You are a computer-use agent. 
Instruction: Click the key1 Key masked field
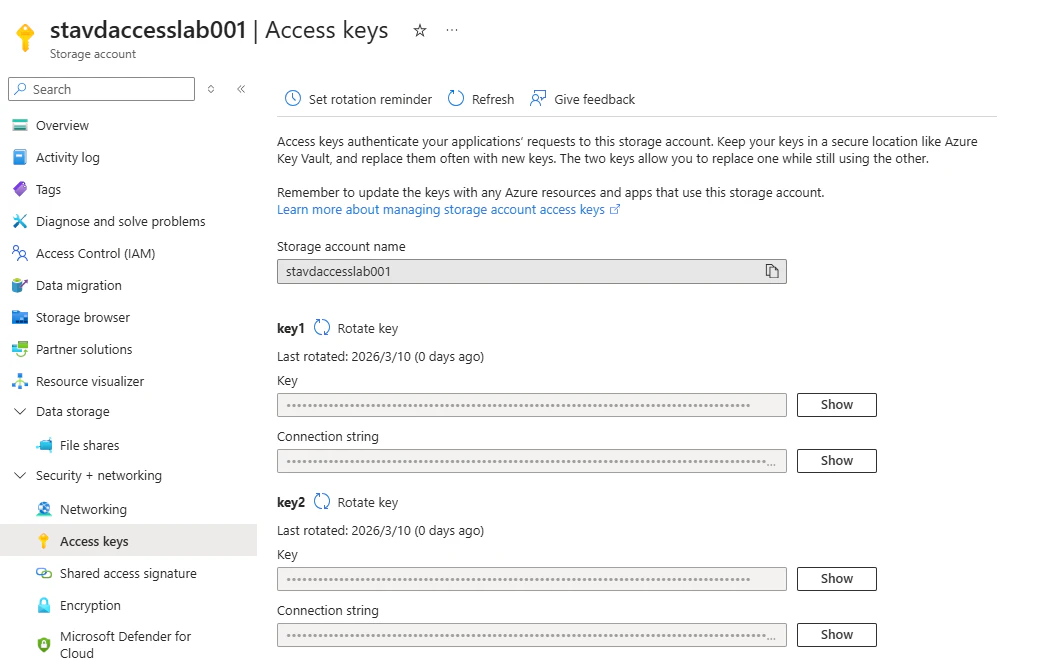[x=531, y=405]
